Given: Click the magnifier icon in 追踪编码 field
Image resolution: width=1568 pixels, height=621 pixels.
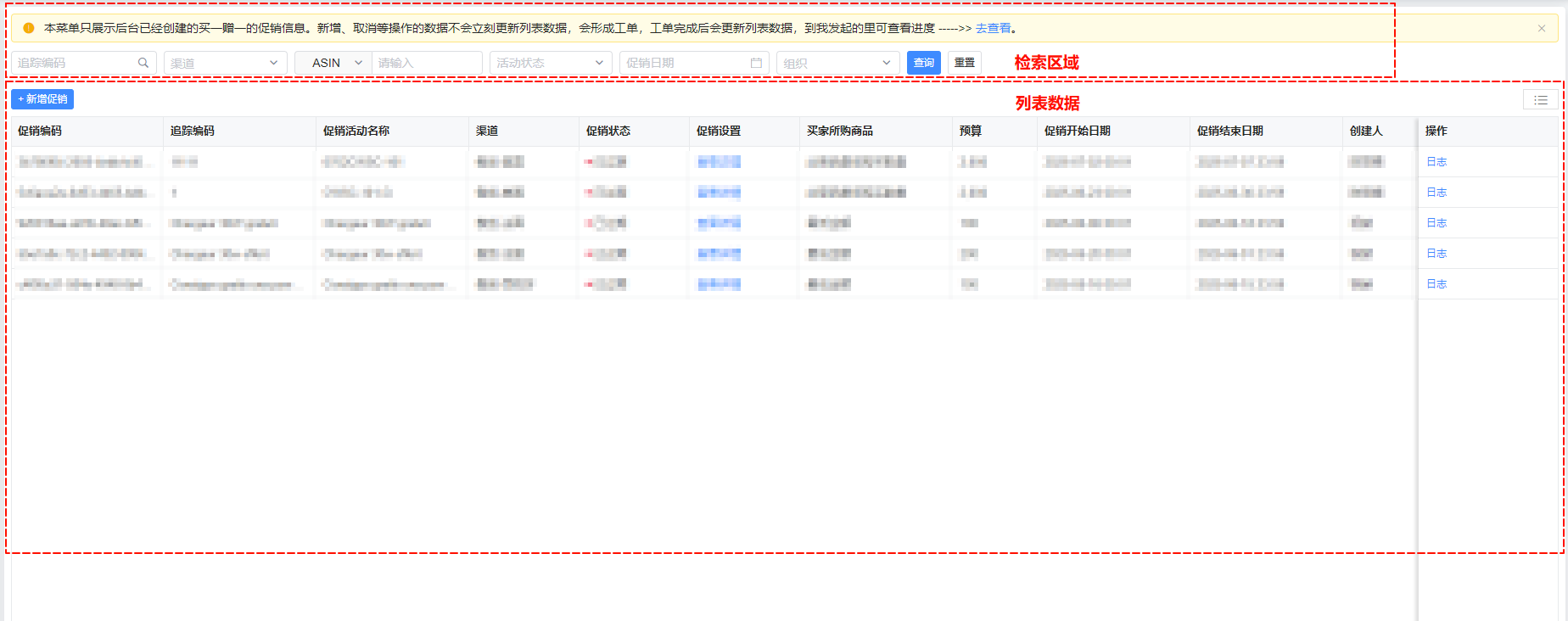Looking at the screenshot, I should pyautogui.click(x=143, y=63).
